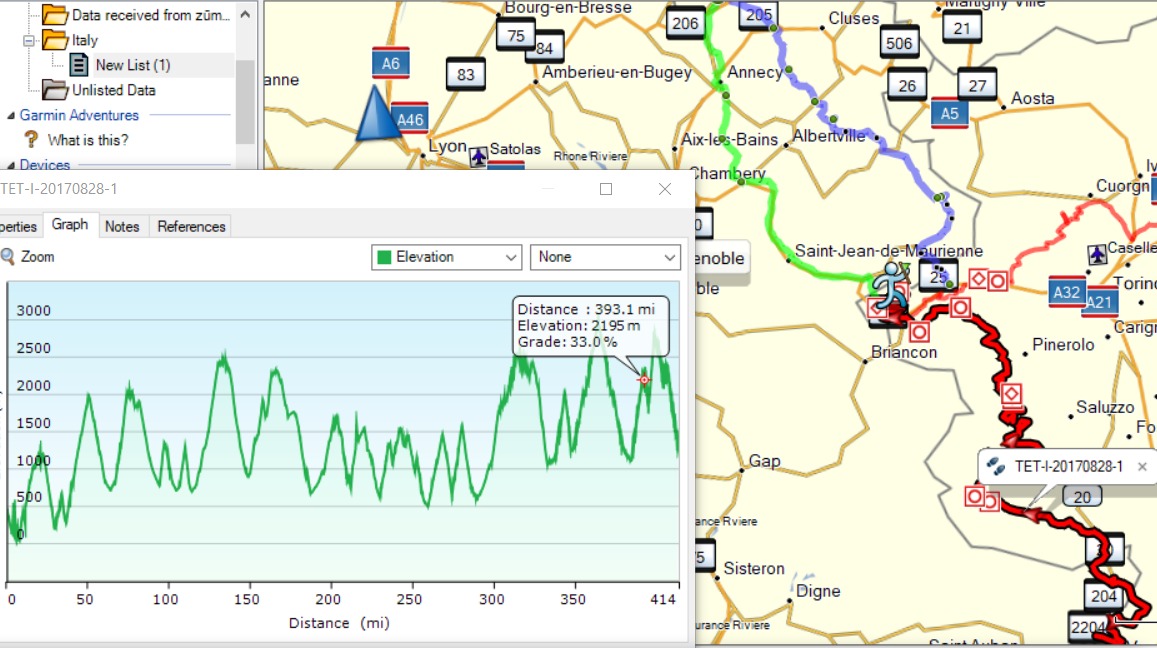Click the Albertville city label on the map
This screenshot has width=1157, height=648.
click(829, 136)
